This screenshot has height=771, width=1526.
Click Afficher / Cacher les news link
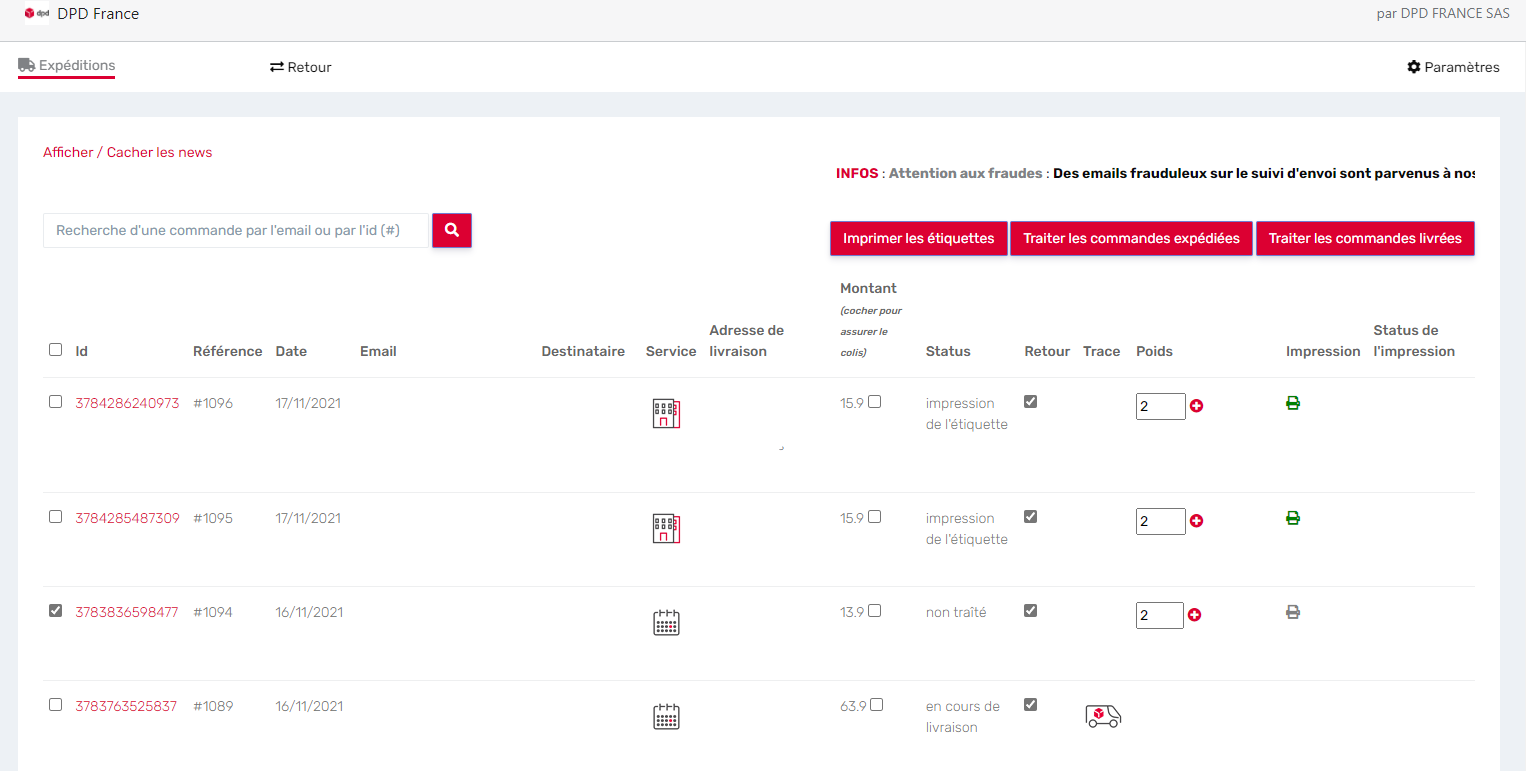click(128, 153)
